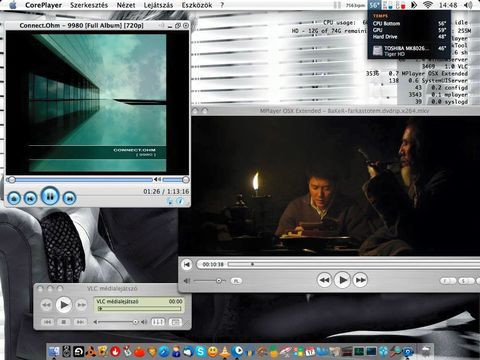This screenshot has height=360, width=480.
Task: Rewind the MPlayer OSX video
Action: point(324,280)
